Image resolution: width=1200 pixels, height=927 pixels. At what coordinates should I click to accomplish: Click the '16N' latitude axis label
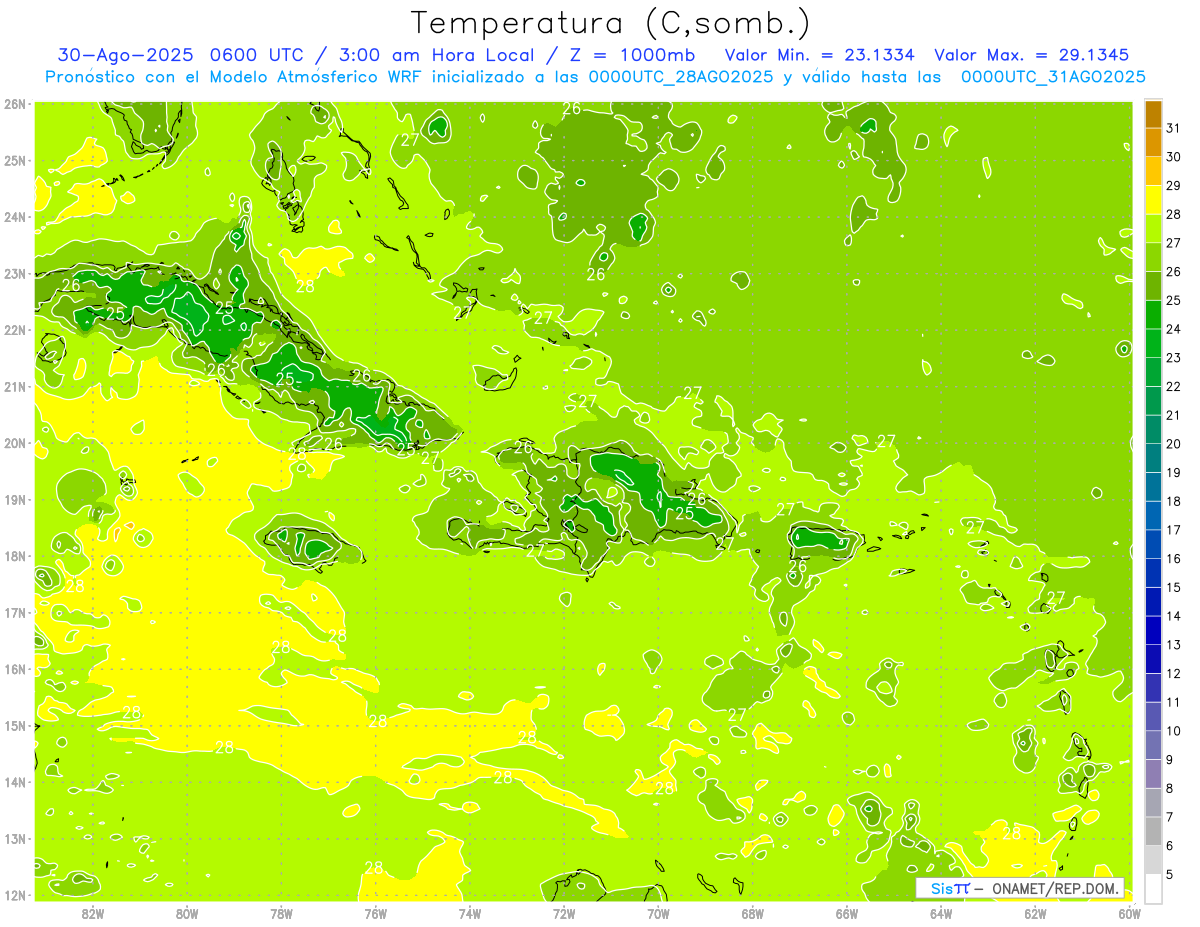point(14,669)
